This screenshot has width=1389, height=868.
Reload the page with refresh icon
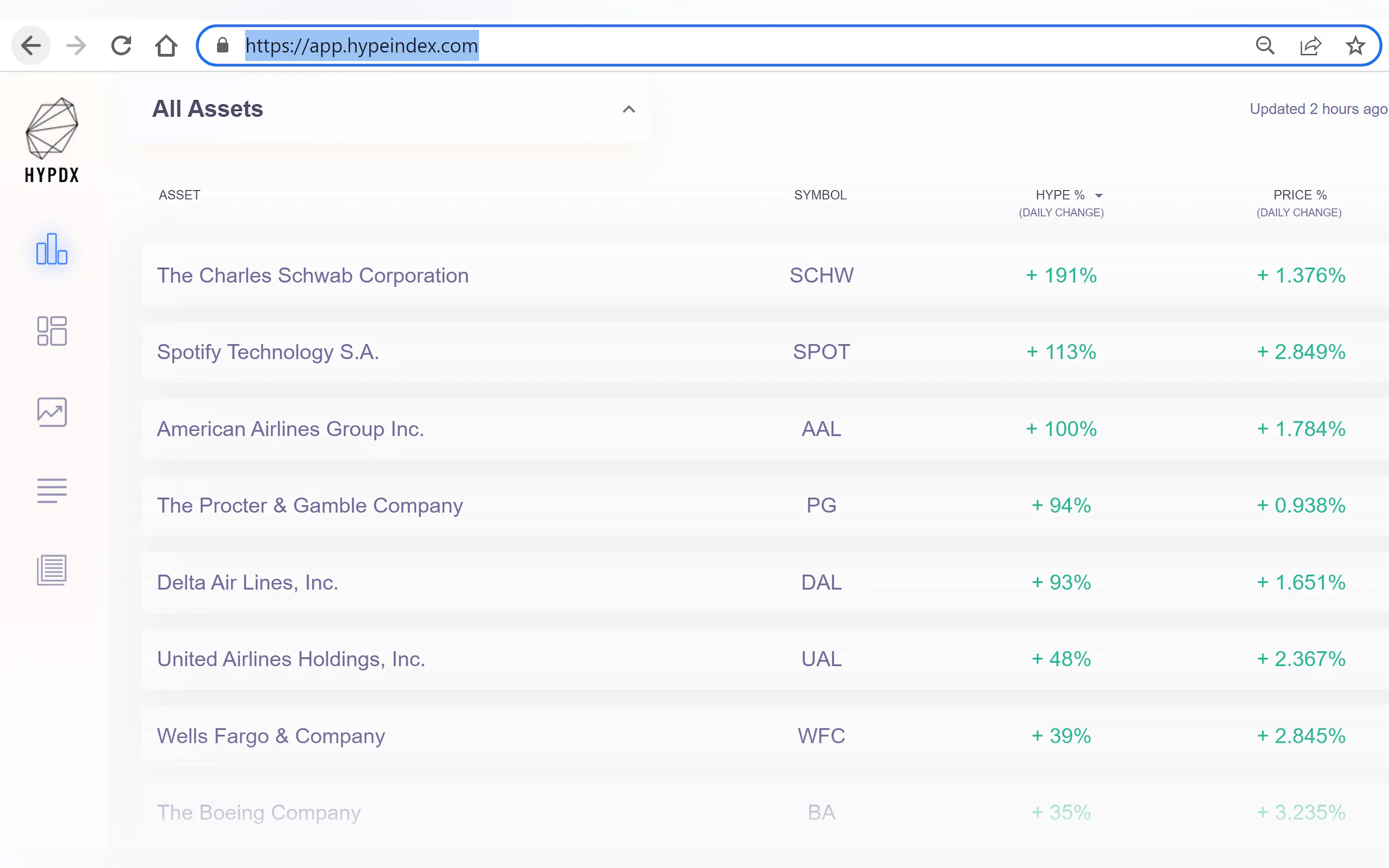pyautogui.click(x=121, y=45)
